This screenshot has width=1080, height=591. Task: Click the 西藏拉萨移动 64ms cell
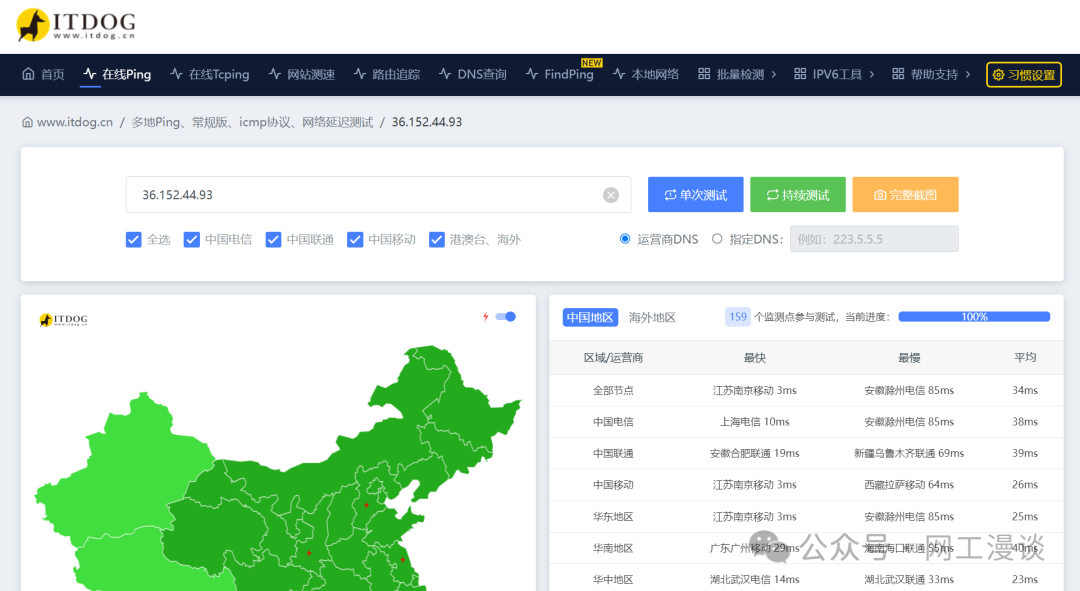point(909,485)
